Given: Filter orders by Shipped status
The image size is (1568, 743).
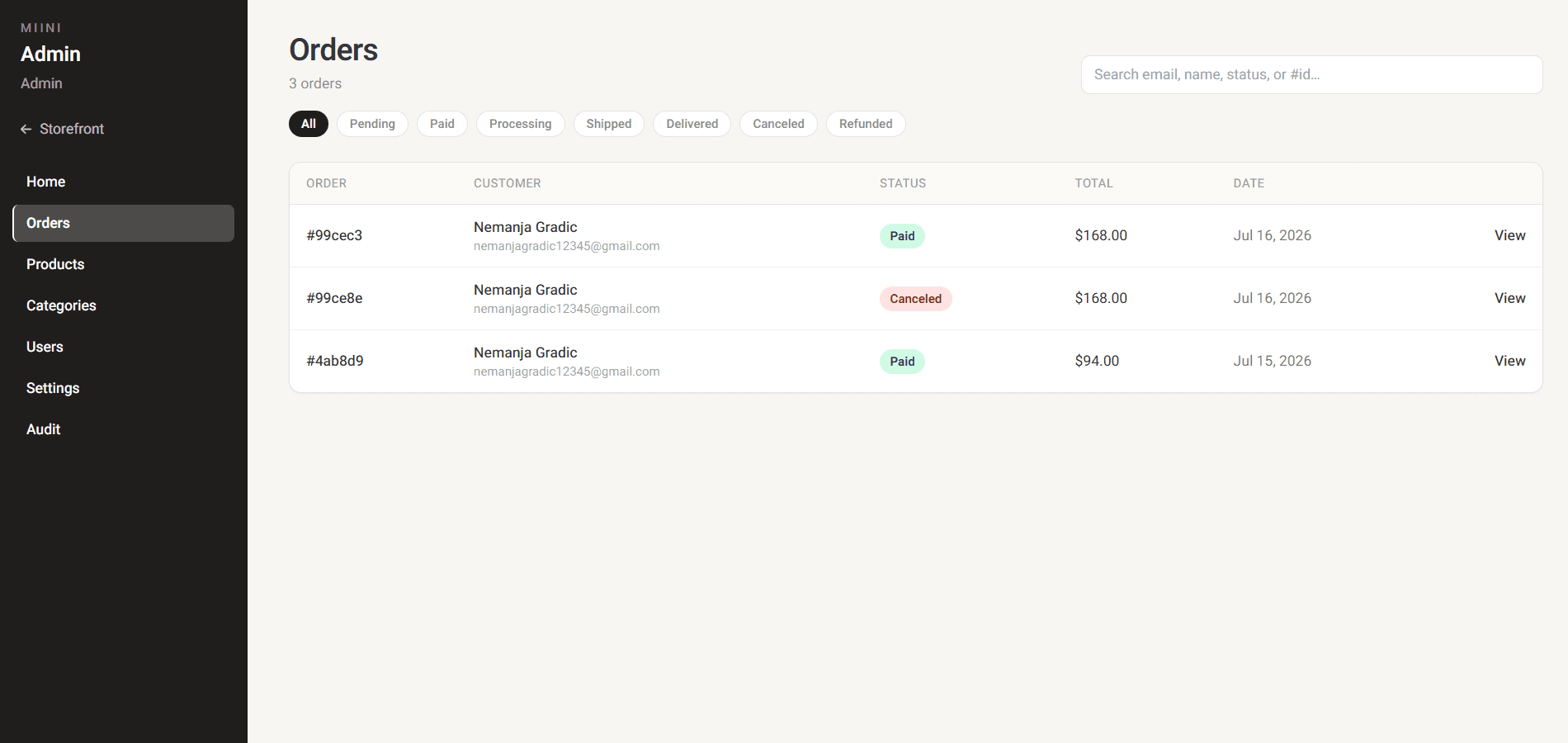Looking at the screenshot, I should coord(609,124).
